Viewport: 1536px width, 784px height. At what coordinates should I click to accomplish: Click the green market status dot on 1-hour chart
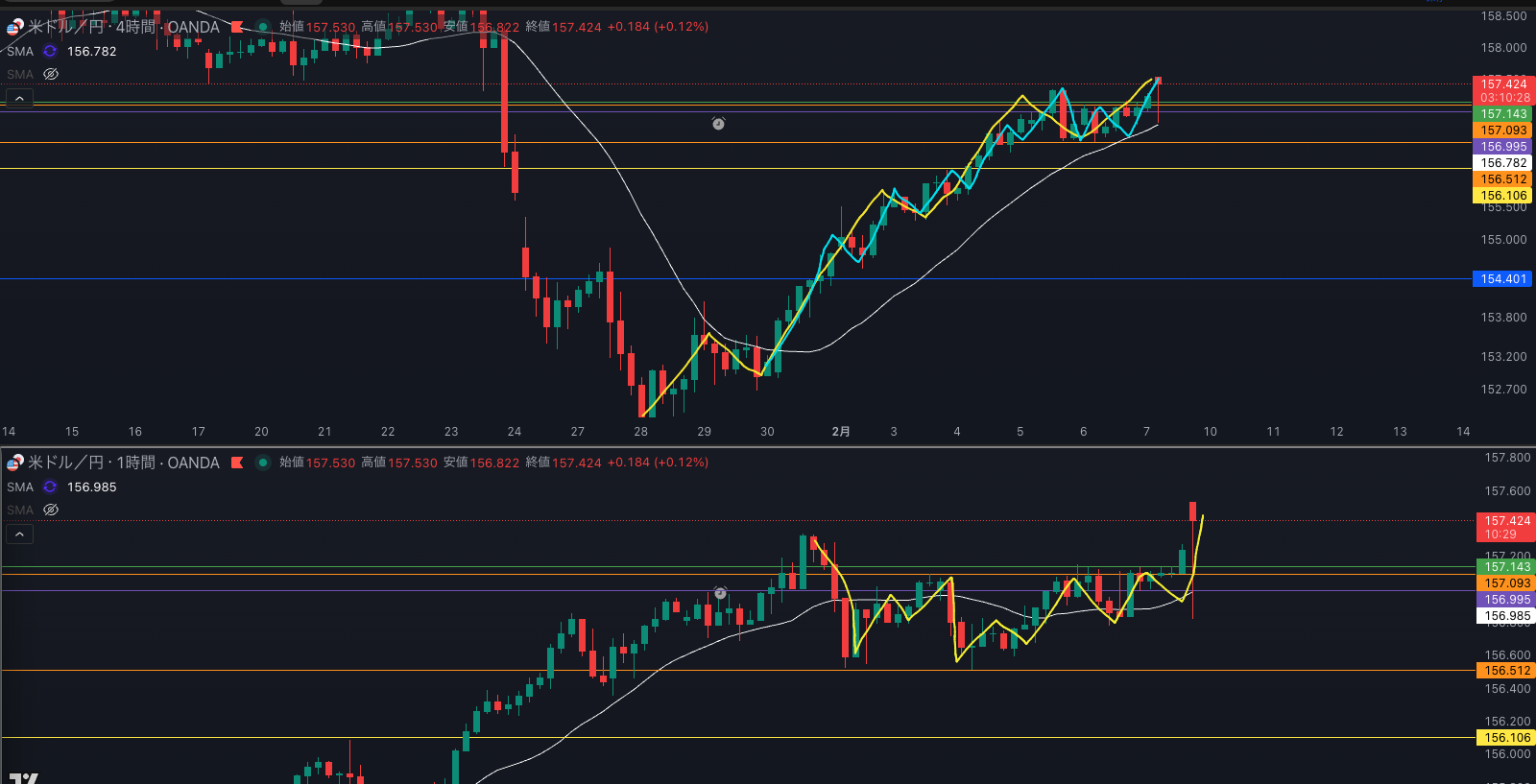pyautogui.click(x=262, y=463)
